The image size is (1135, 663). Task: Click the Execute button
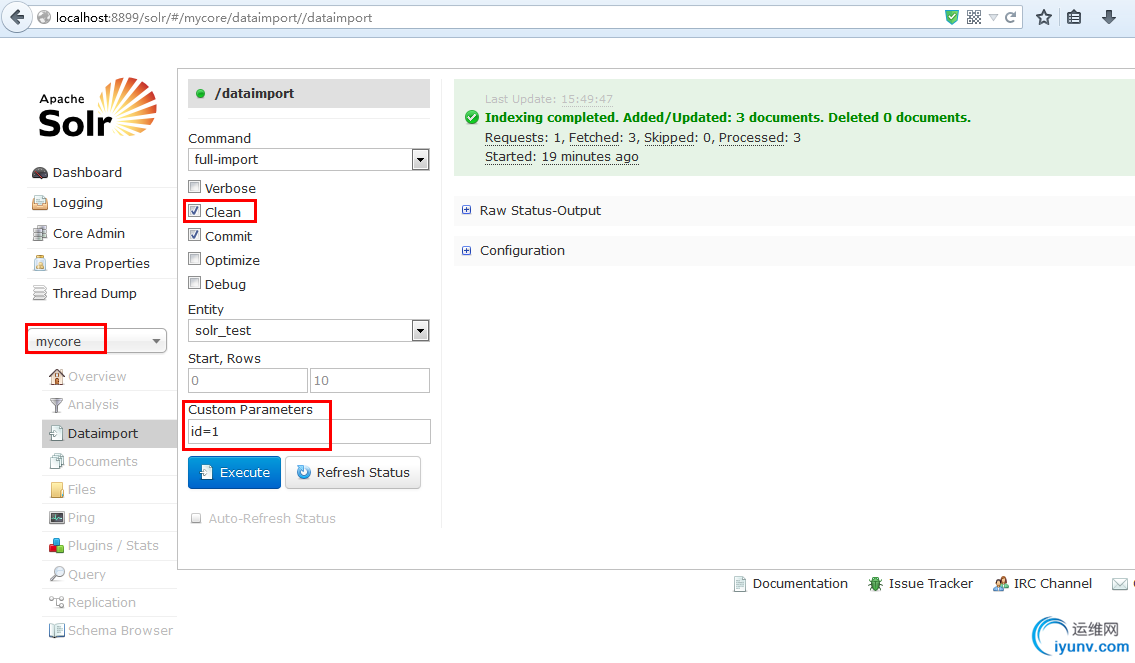235,472
